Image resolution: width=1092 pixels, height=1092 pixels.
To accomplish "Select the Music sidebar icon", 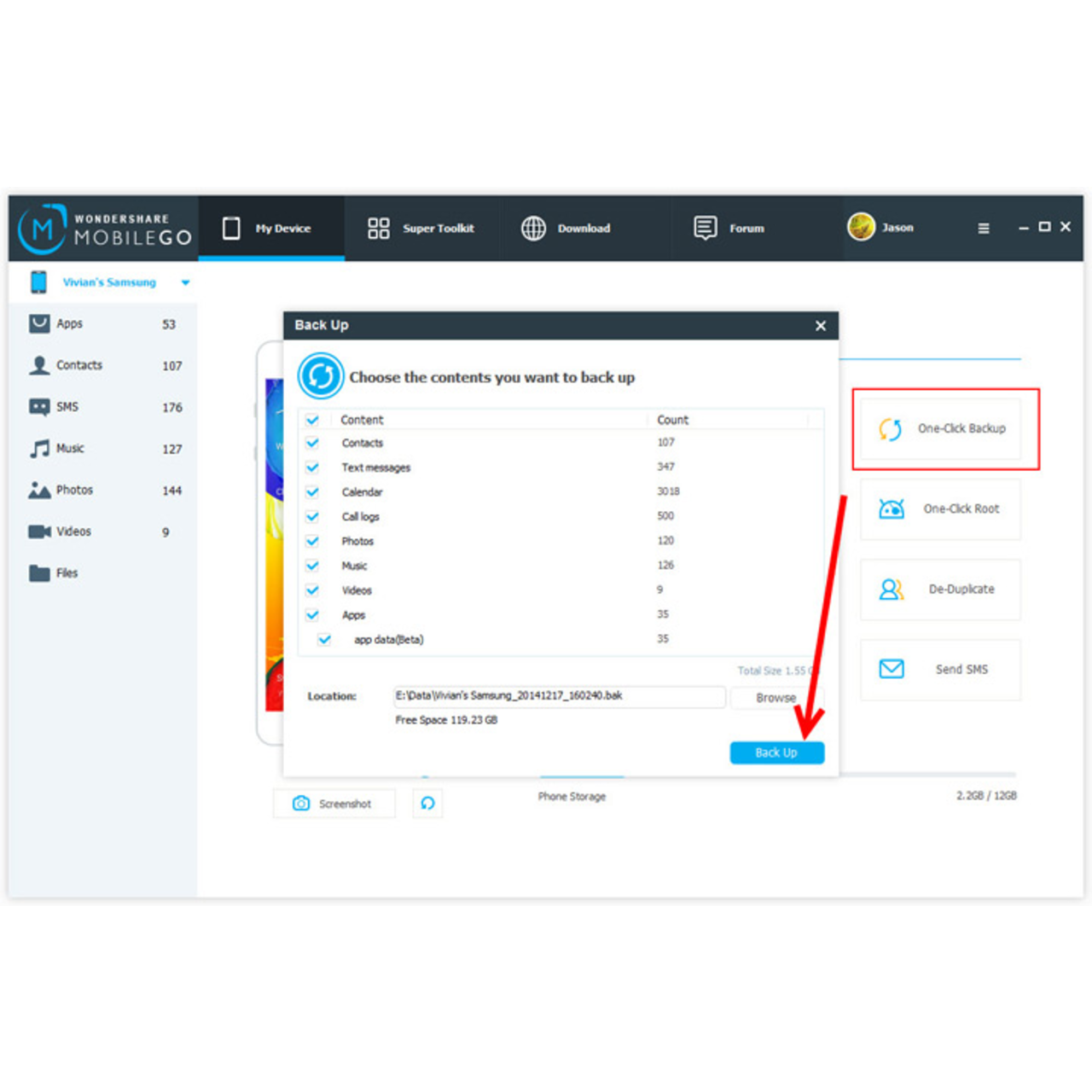I will tap(39, 448).
